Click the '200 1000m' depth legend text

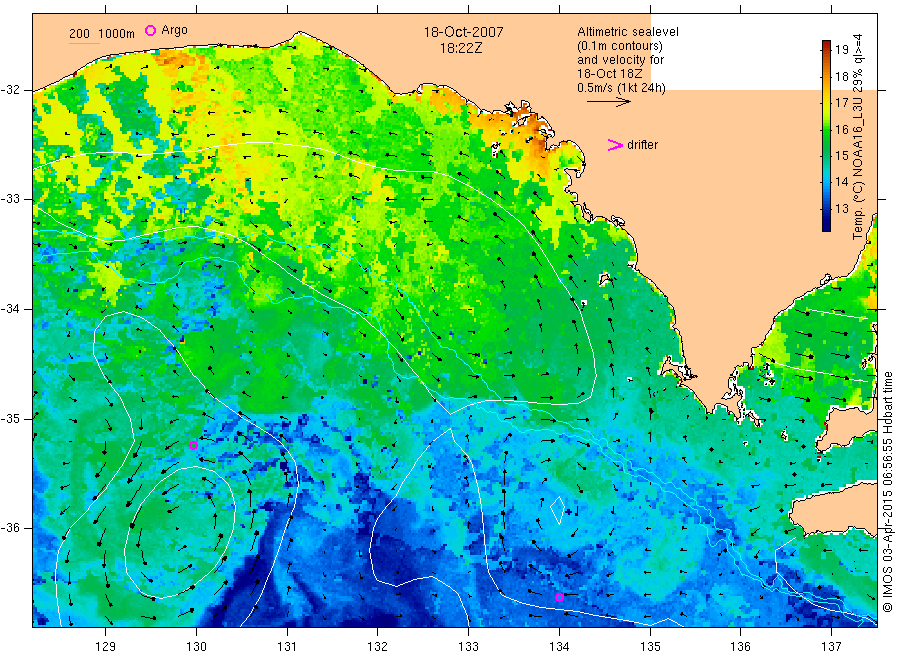[x=102, y=34]
